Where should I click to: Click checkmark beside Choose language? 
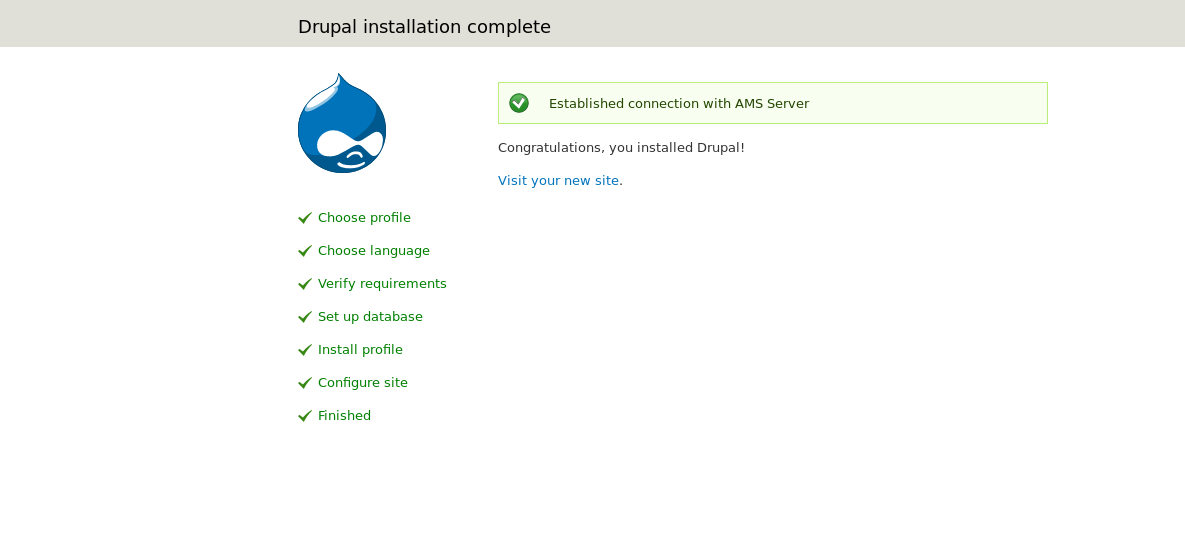click(305, 251)
